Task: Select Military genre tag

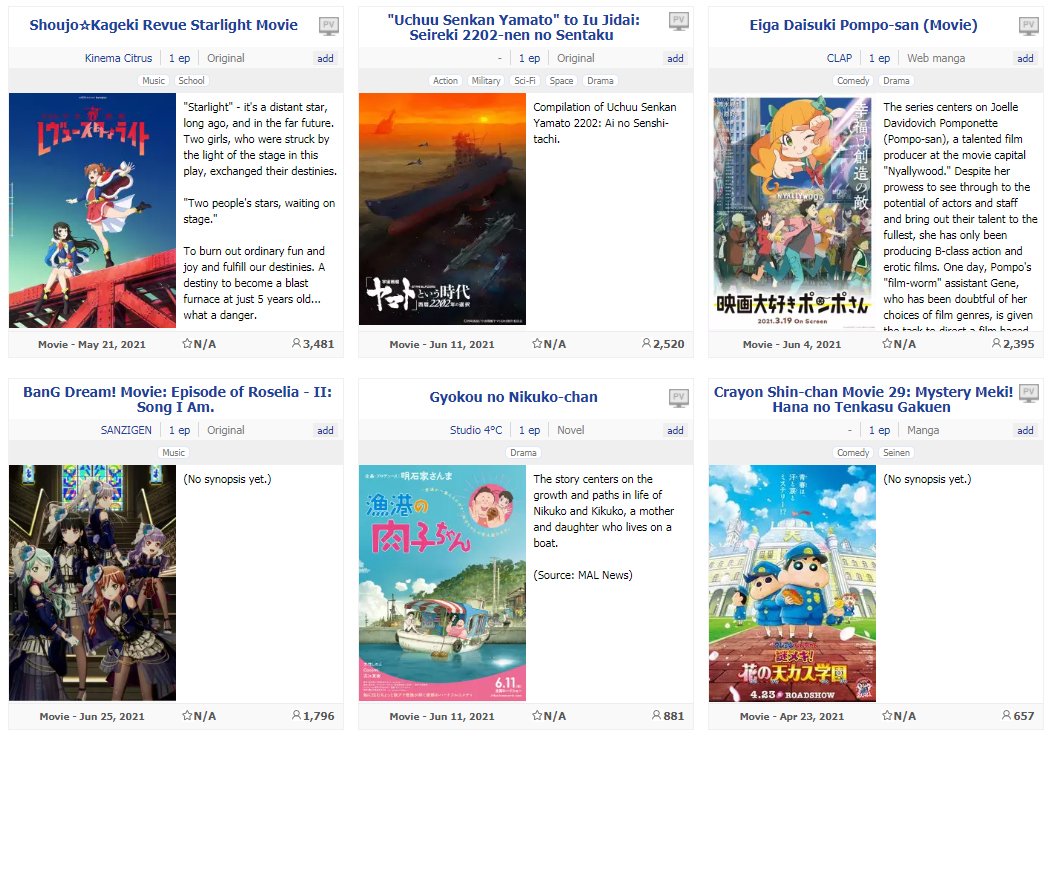Action: coord(486,80)
